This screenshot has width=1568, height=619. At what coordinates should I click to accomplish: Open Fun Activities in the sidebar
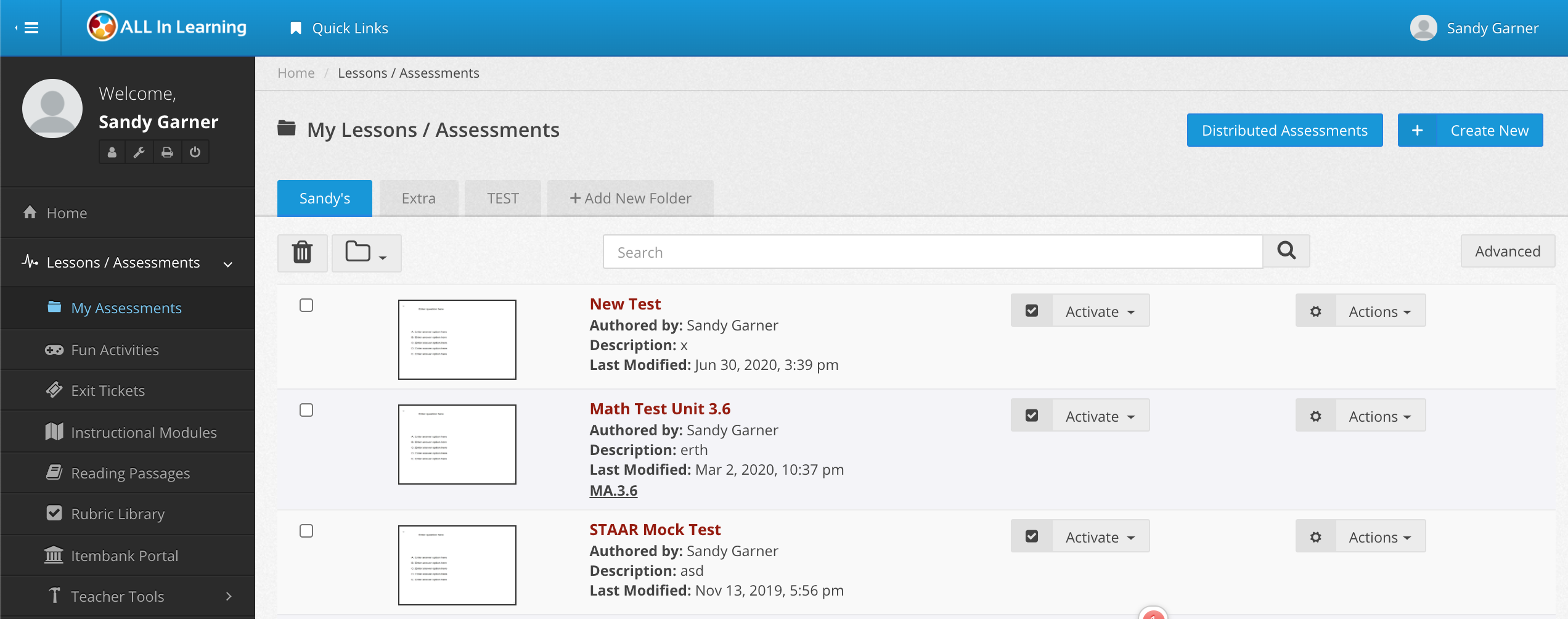[115, 350]
